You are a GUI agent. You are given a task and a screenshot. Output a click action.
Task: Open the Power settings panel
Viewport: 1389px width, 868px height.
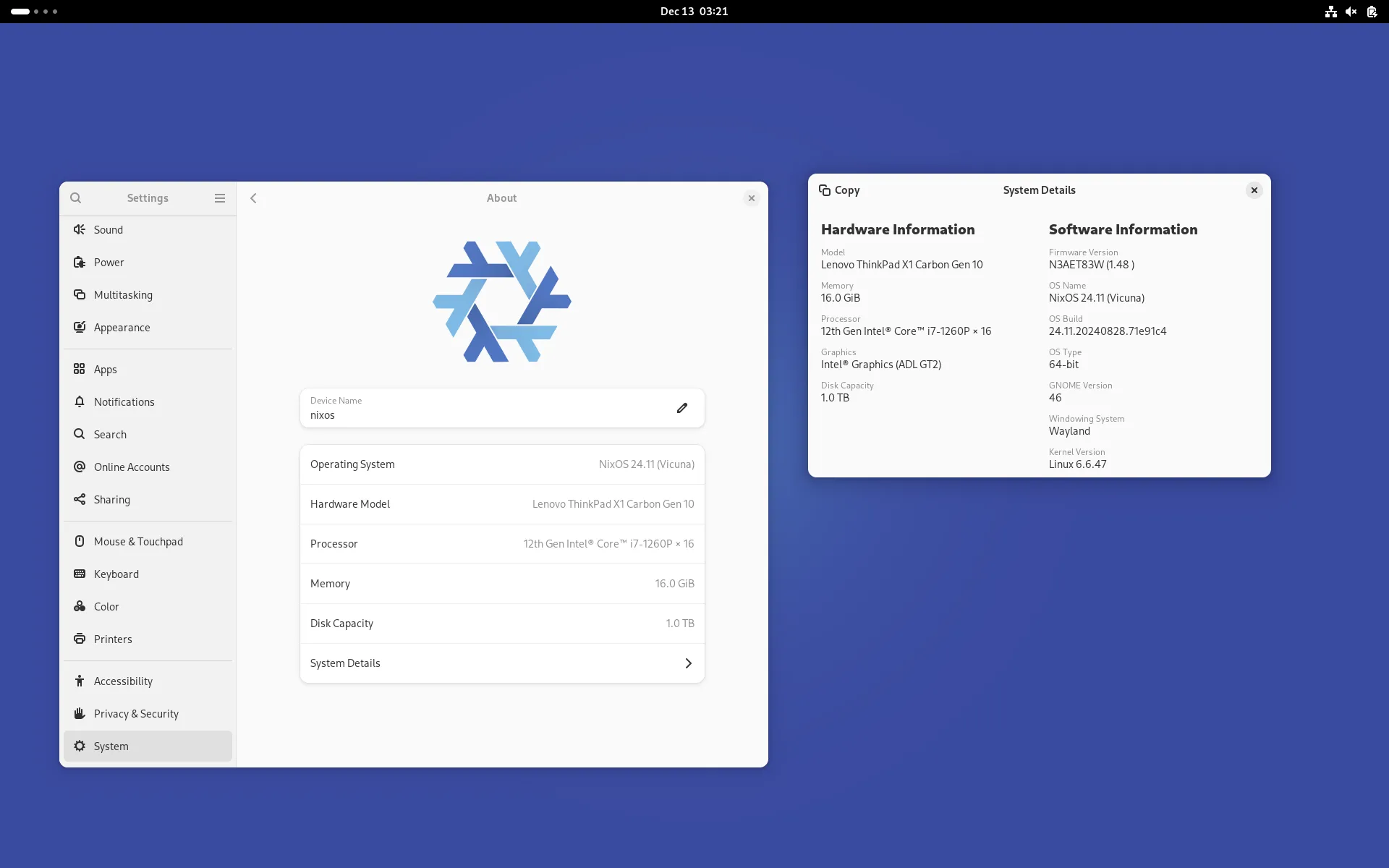tap(148, 262)
